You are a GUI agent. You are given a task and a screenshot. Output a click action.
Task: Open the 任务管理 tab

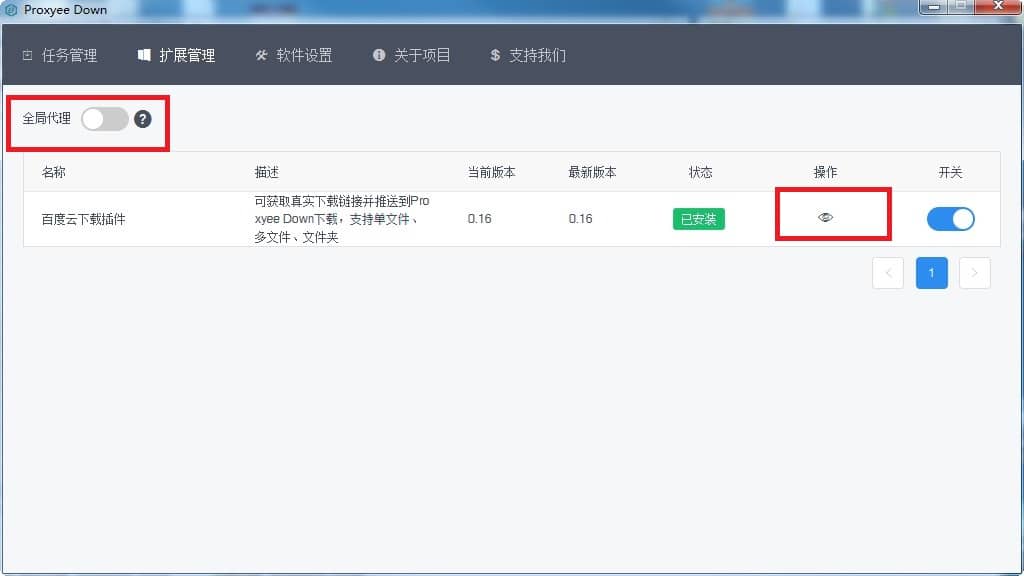[x=60, y=56]
